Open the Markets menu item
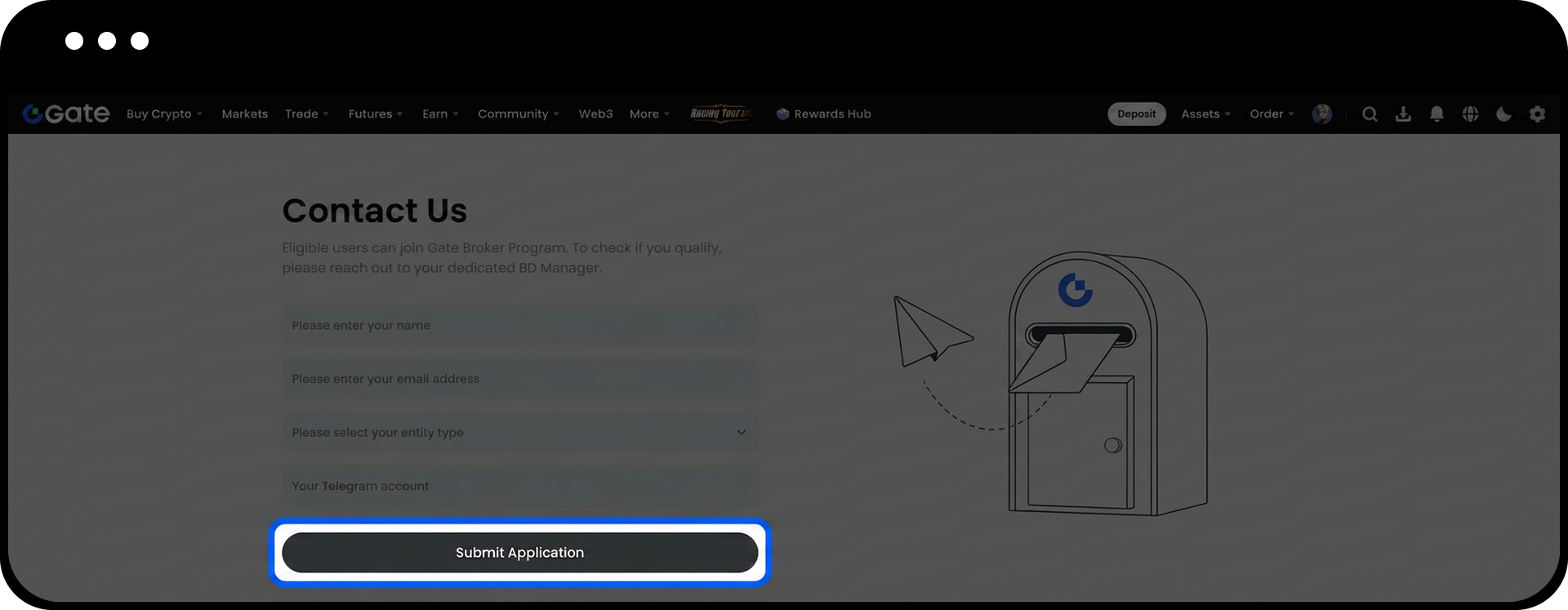 (x=245, y=114)
